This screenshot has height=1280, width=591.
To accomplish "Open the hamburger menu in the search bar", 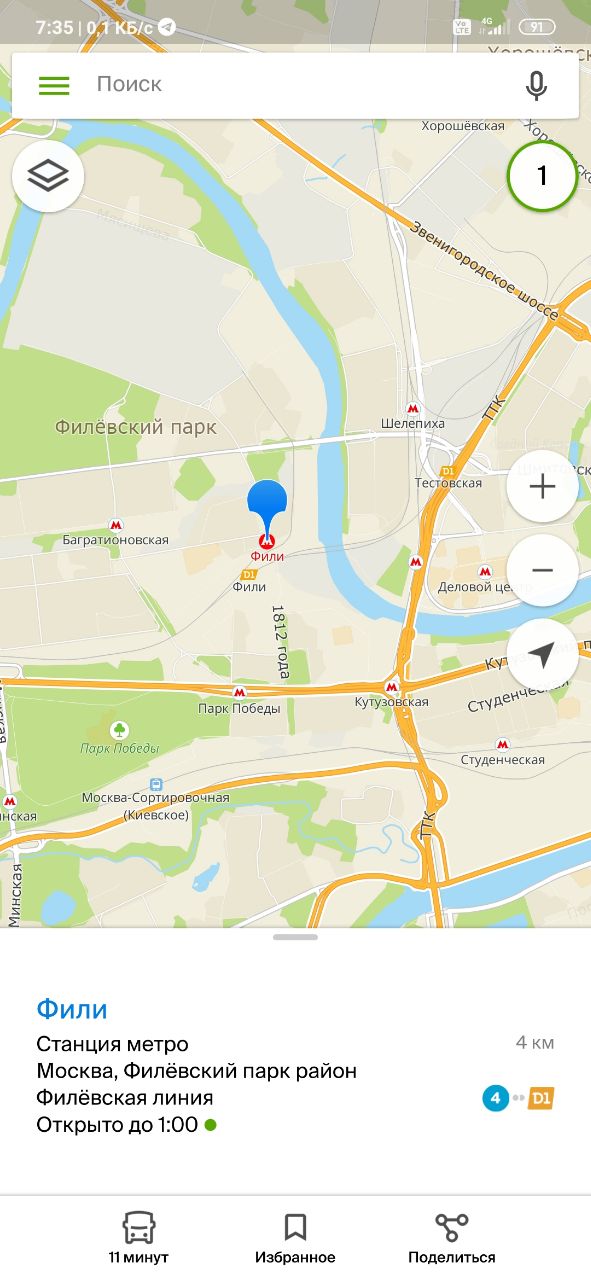I will pos(54,85).
